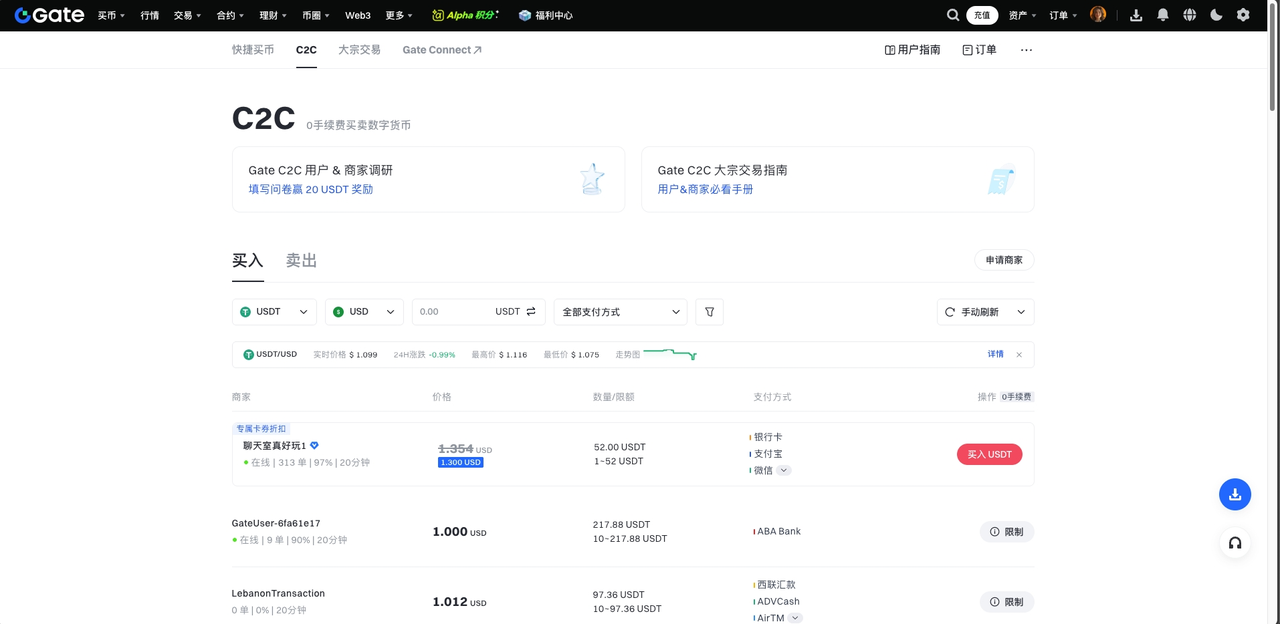Click the red 买入 USDT button
The width and height of the screenshot is (1280, 624).
click(989, 454)
